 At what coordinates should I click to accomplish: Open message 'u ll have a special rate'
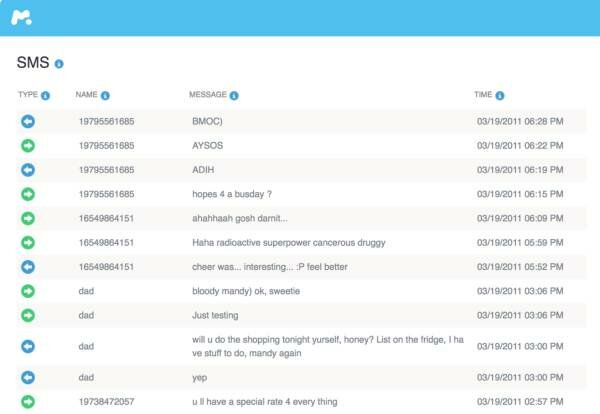pyautogui.click(x=265, y=402)
